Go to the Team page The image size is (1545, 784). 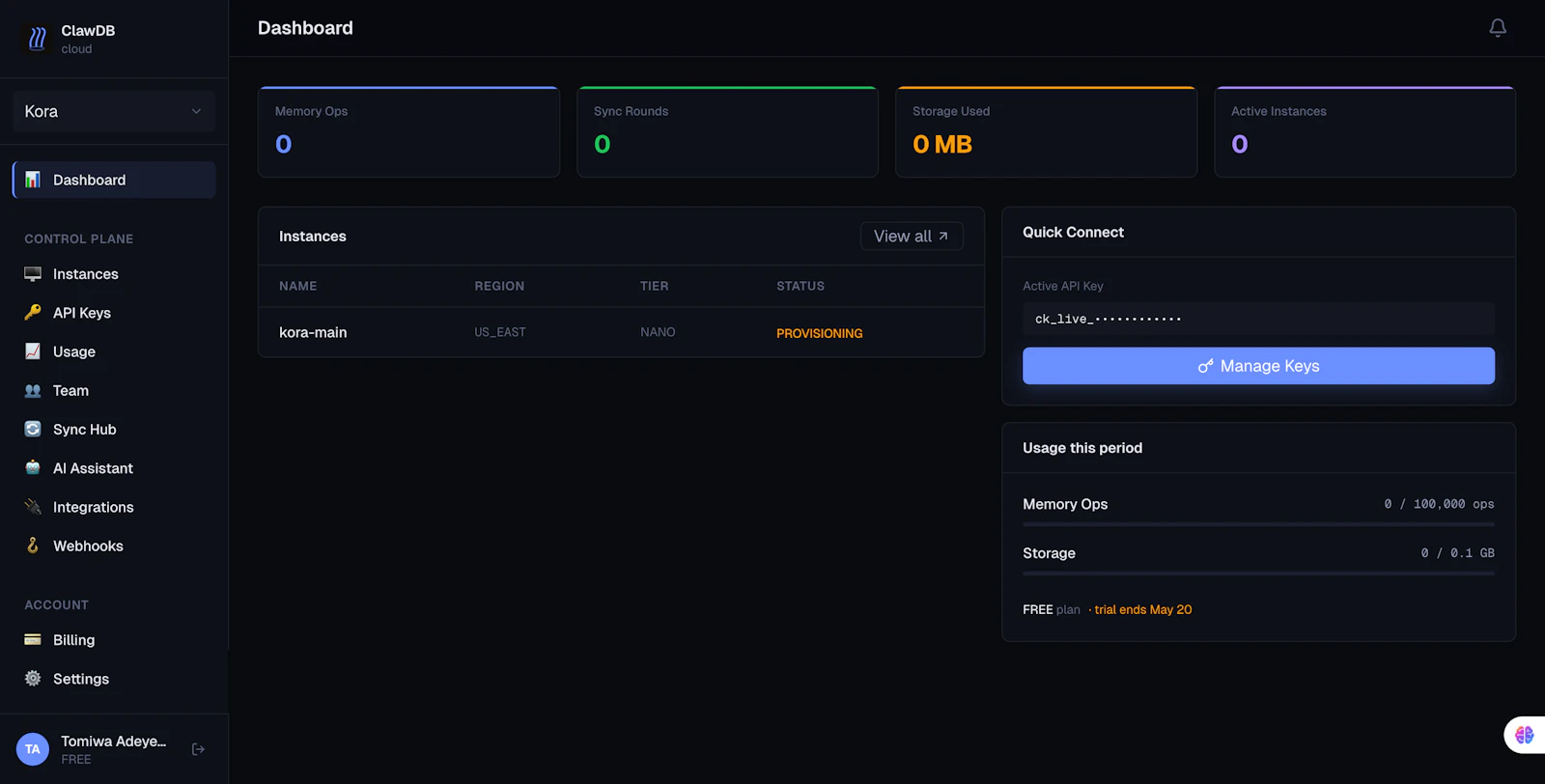(x=114, y=390)
